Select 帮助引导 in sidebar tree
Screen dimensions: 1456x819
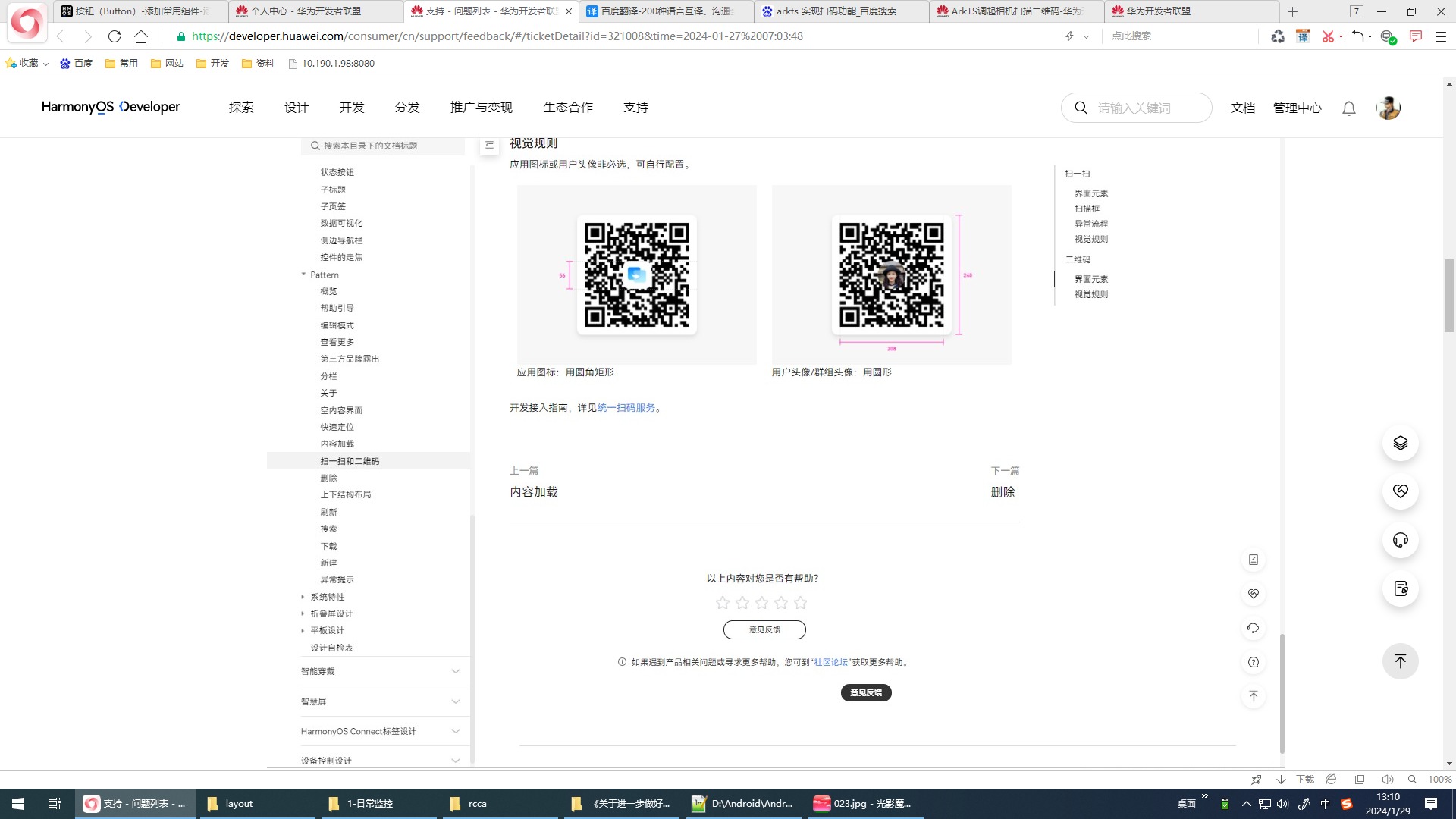click(337, 308)
